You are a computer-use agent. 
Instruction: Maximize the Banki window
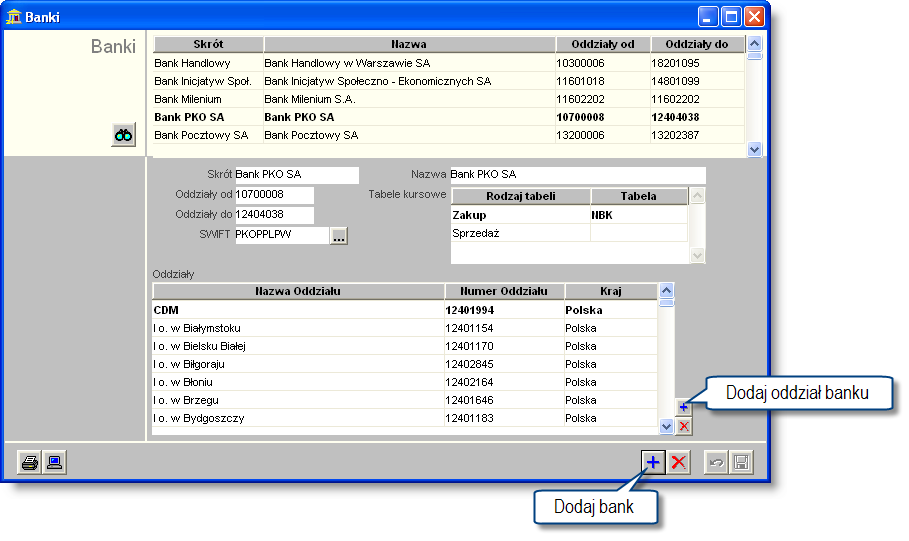731,17
